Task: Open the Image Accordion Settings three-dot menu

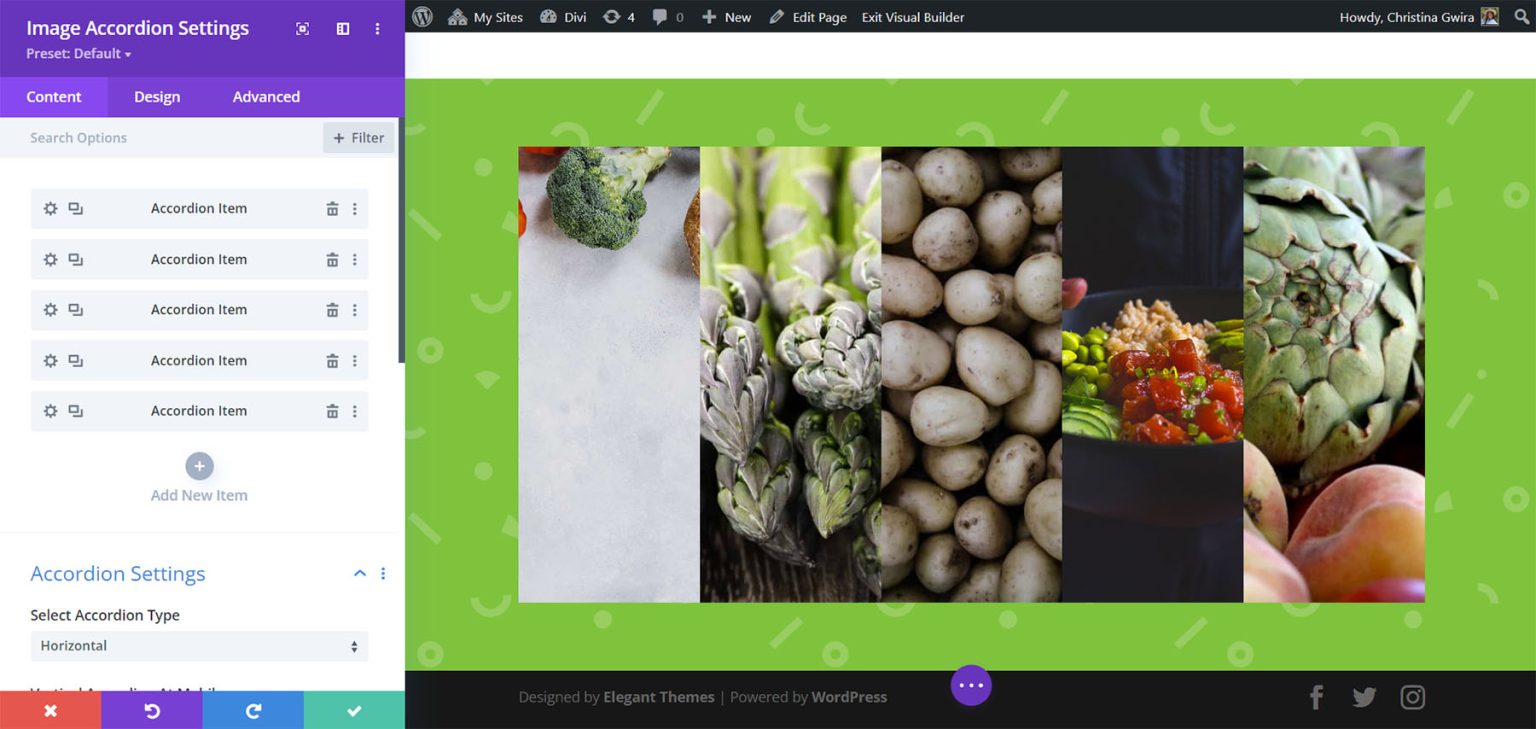Action: pos(378,29)
